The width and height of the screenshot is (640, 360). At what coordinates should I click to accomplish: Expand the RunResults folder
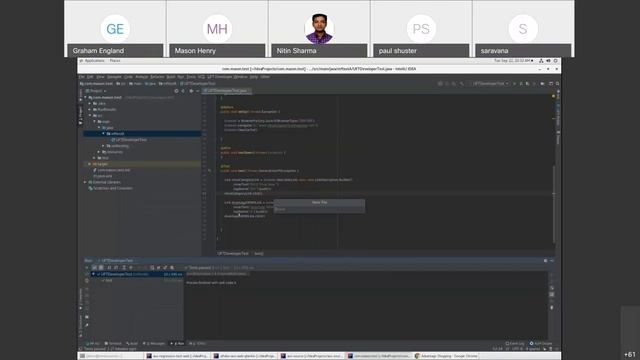click(x=90, y=109)
